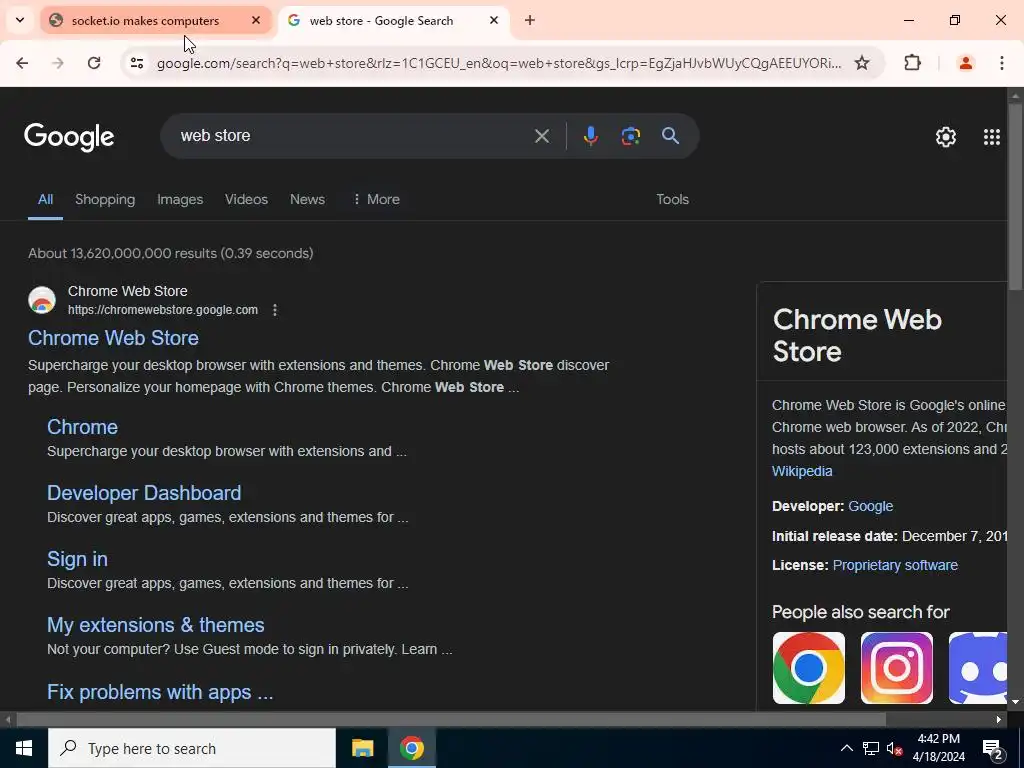Open the Developer Dashboard sitelink
Screen dimensions: 1024x768
(x=144, y=492)
